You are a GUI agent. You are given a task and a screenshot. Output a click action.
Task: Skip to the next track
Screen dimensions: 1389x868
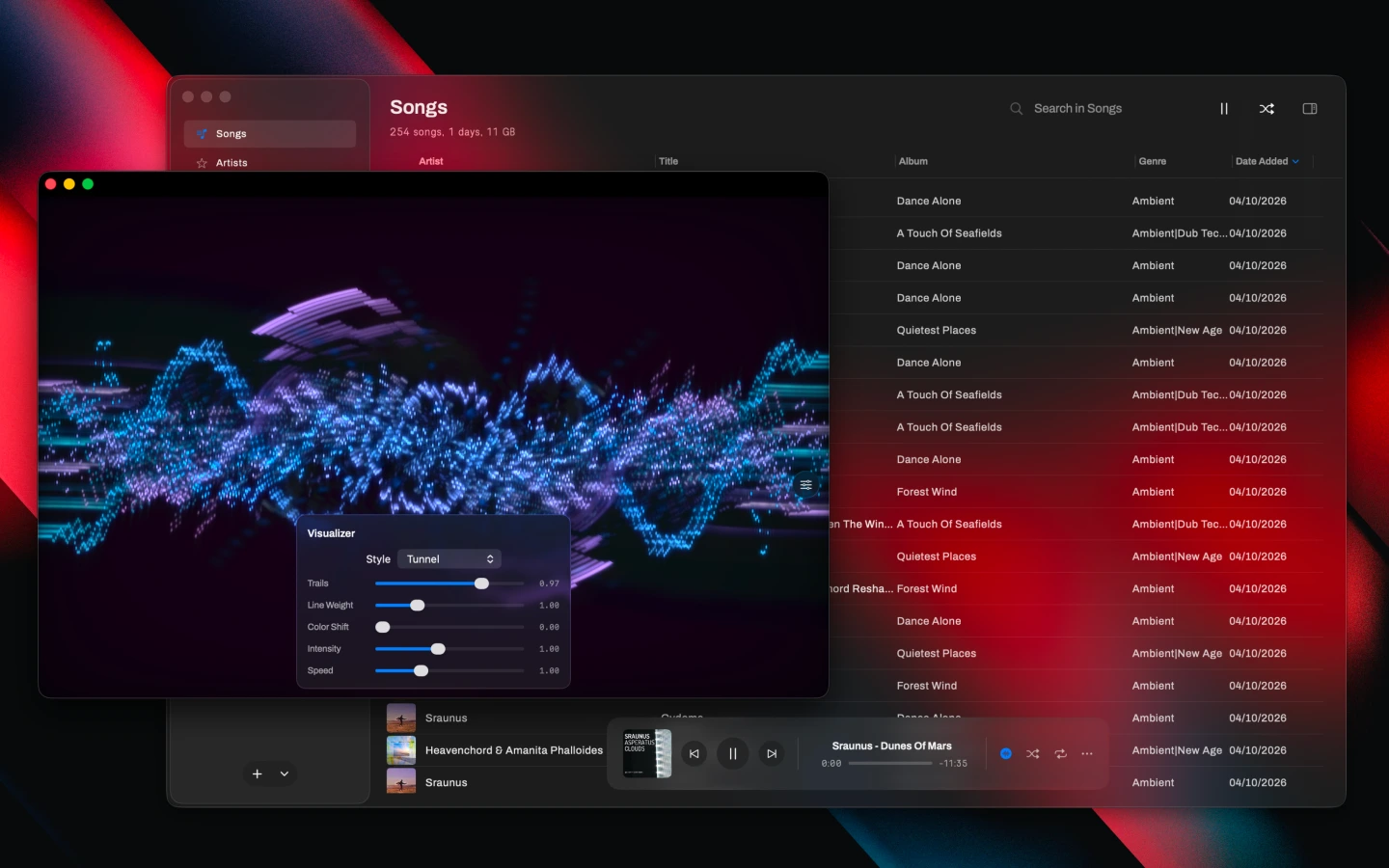pyautogui.click(x=772, y=754)
